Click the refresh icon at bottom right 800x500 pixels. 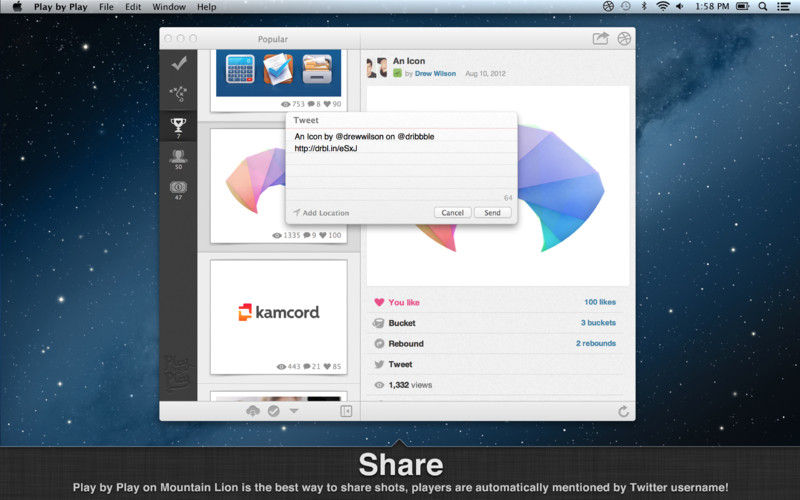[623, 411]
